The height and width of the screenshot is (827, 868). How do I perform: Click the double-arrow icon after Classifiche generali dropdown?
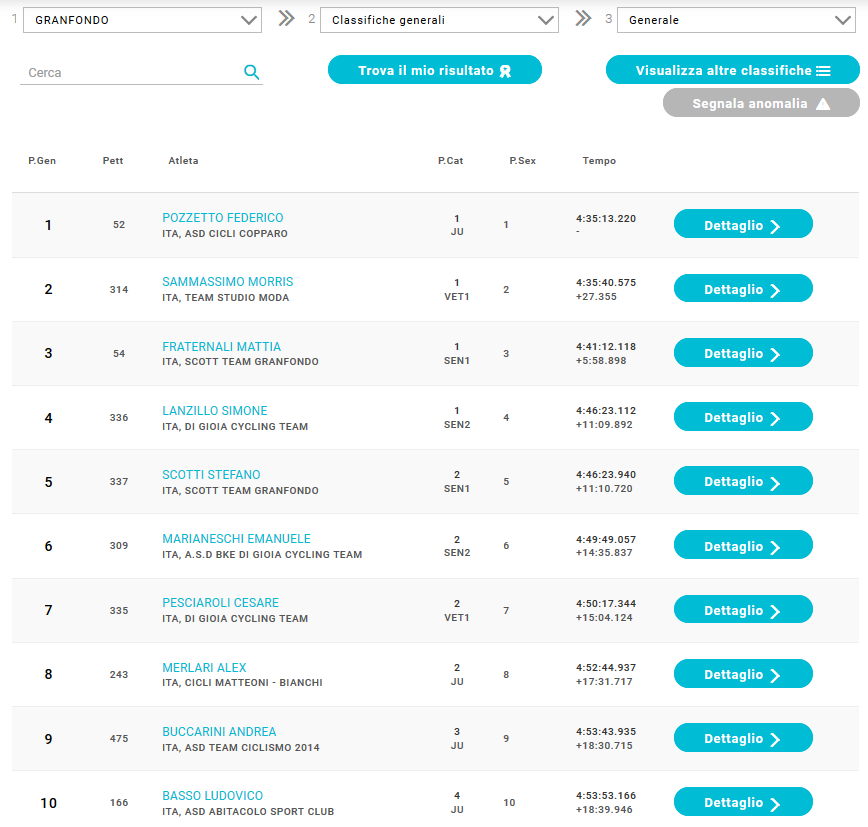point(583,19)
